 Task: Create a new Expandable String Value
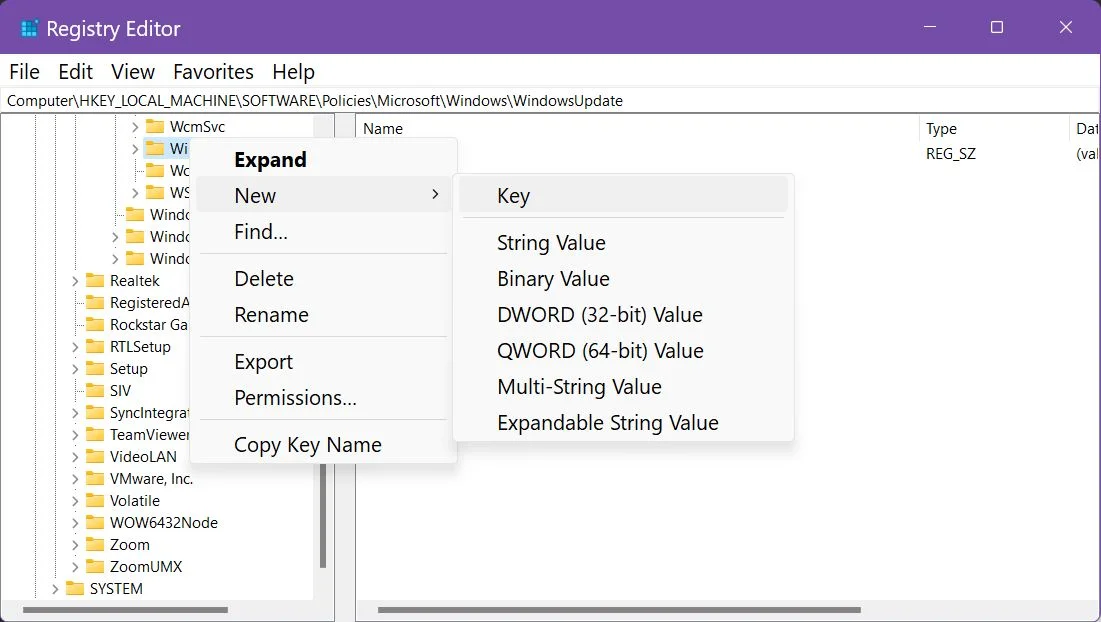click(x=623, y=423)
